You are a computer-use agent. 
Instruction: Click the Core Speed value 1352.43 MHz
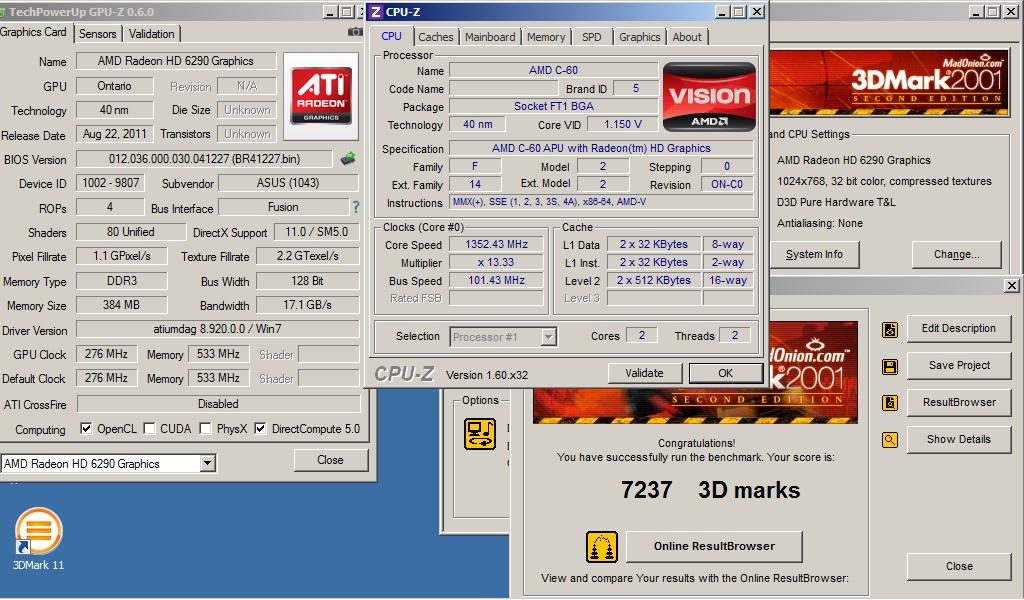(496, 244)
